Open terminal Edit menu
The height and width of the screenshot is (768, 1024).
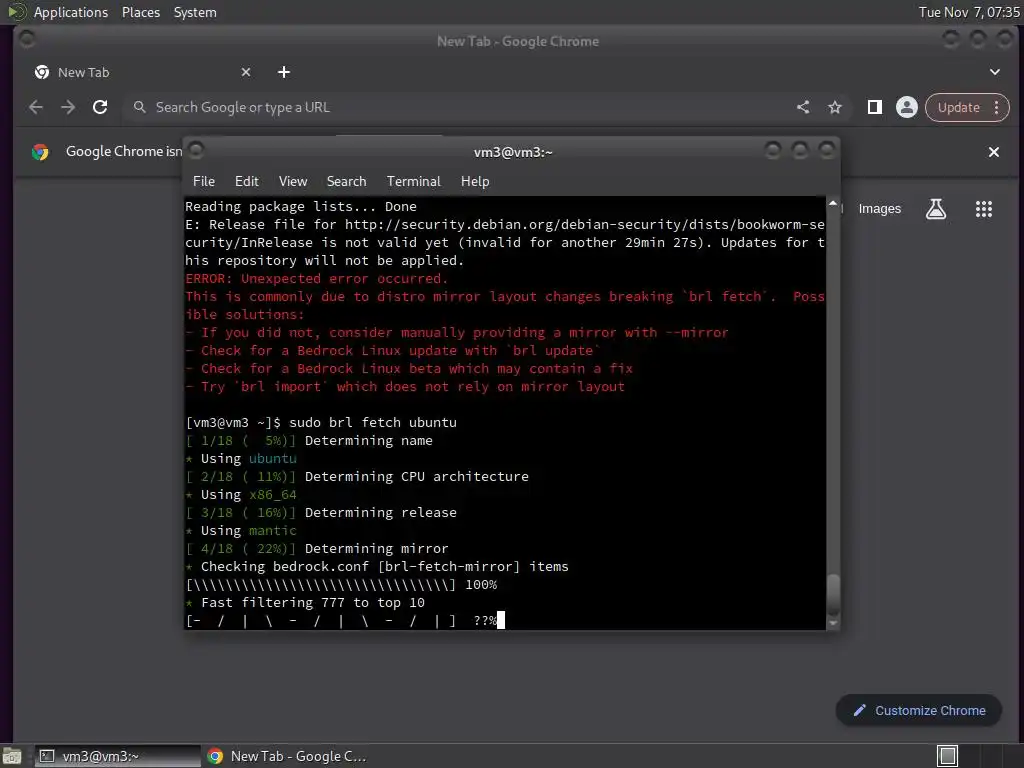(x=247, y=182)
